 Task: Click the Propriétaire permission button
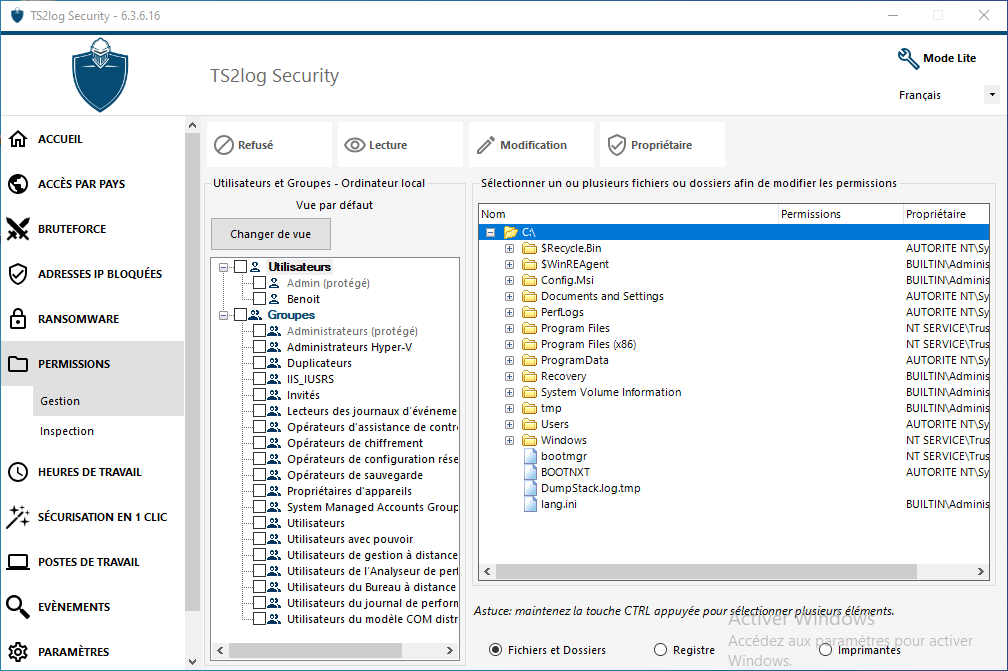(x=663, y=145)
